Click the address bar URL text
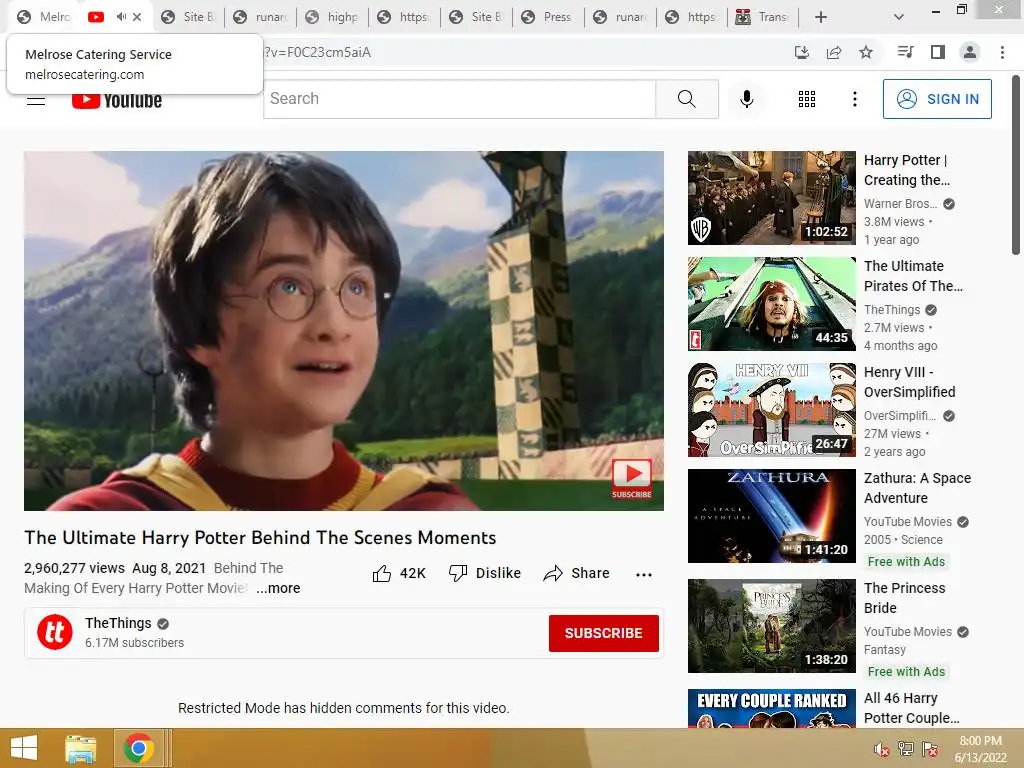Image resolution: width=1024 pixels, height=768 pixels. coord(317,52)
